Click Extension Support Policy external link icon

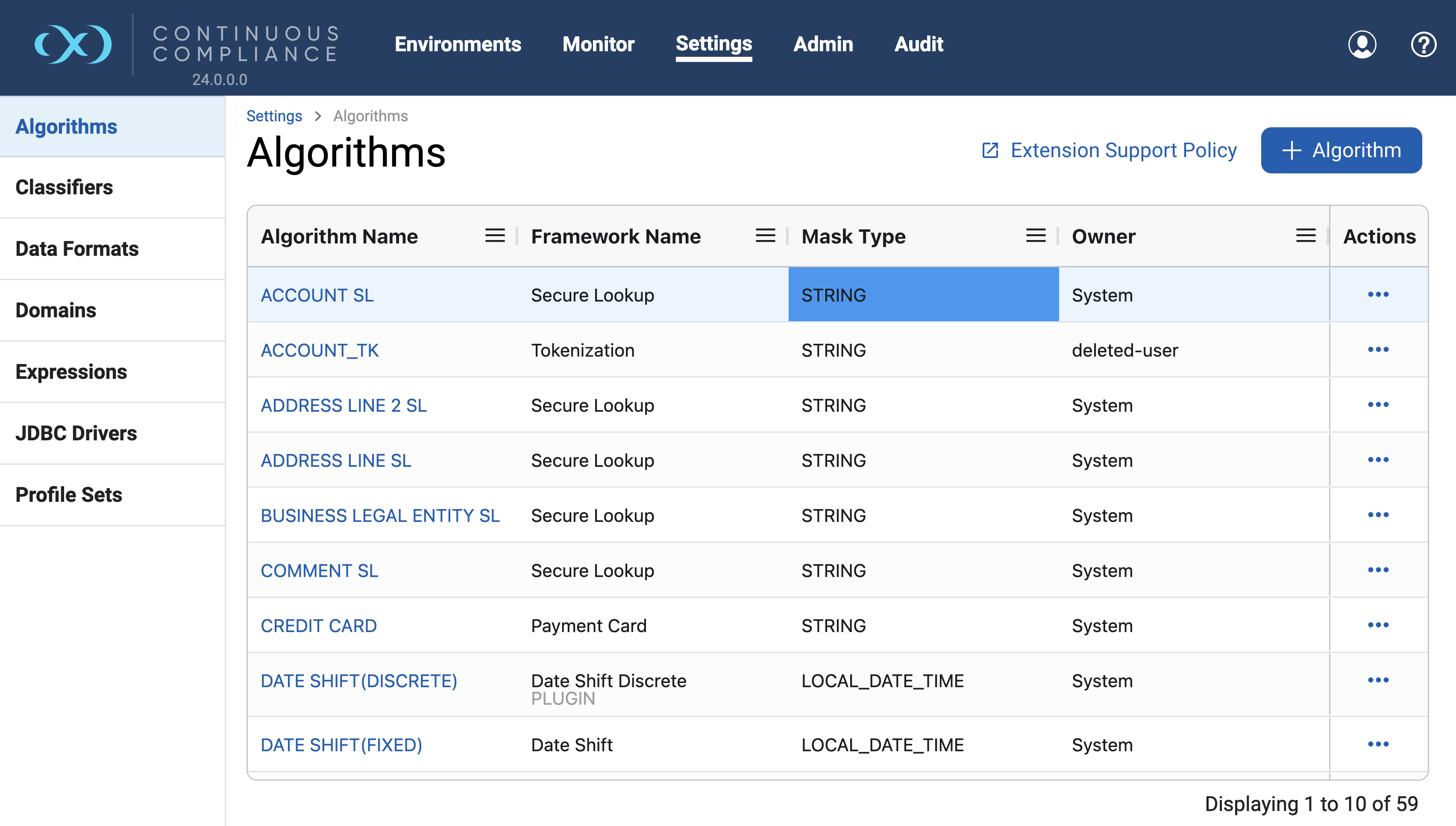pyautogui.click(x=990, y=150)
